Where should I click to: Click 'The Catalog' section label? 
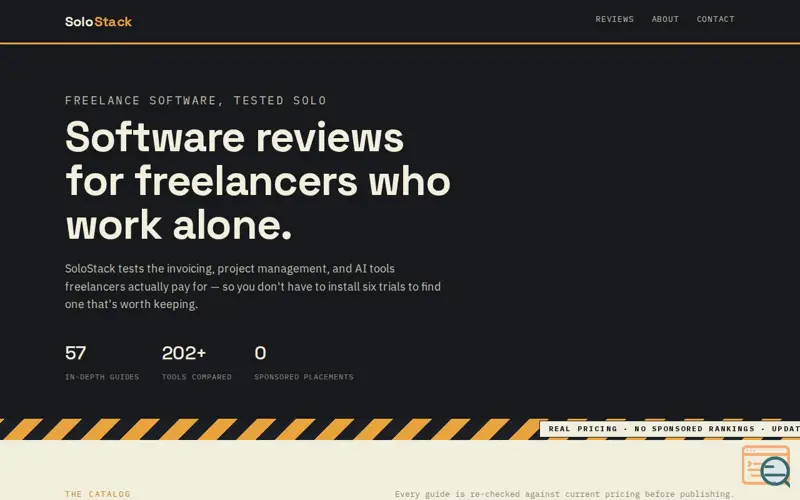tap(97, 494)
